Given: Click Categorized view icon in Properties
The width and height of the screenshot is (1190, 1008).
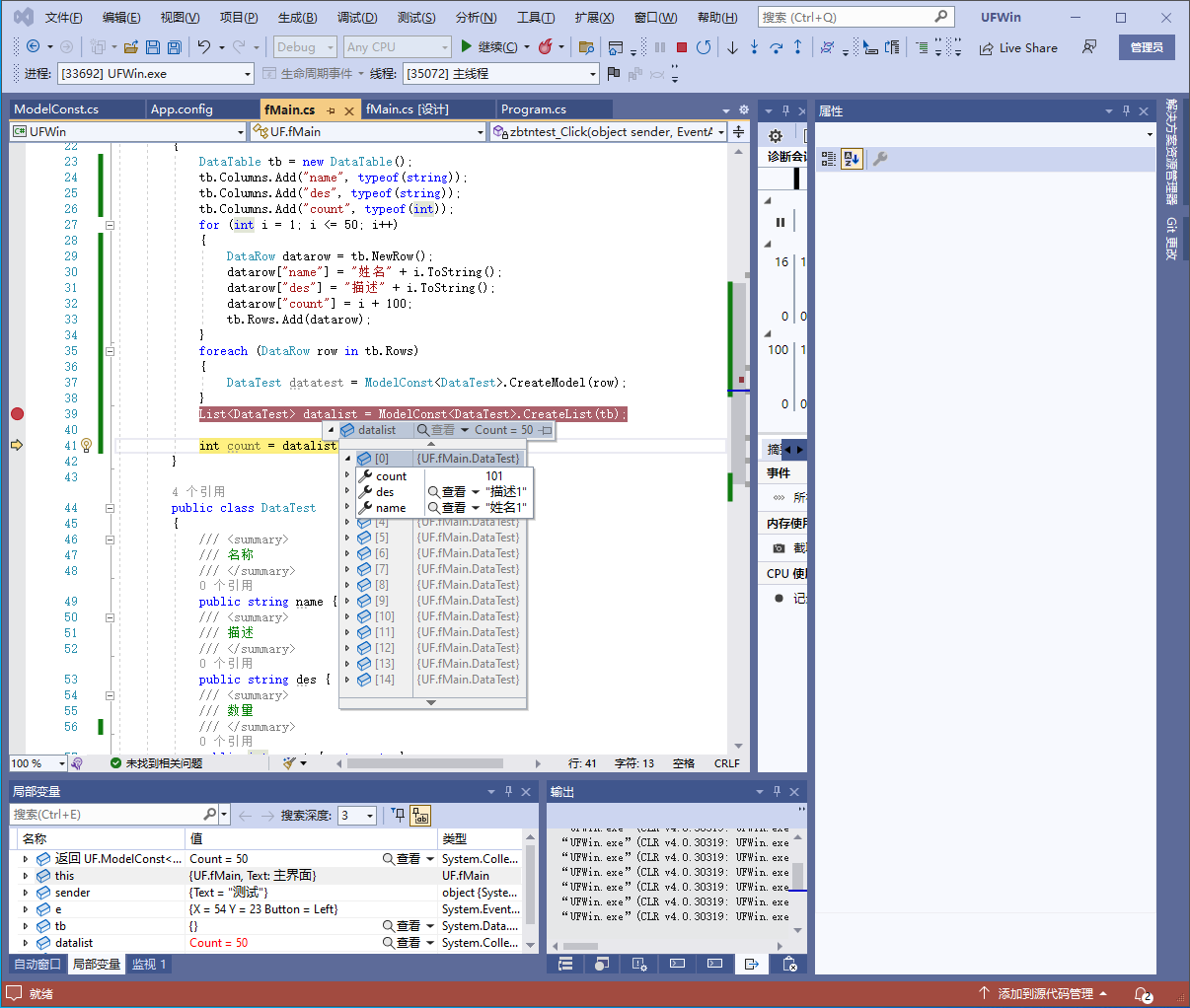Looking at the screenshot, I should click(829, 159).
